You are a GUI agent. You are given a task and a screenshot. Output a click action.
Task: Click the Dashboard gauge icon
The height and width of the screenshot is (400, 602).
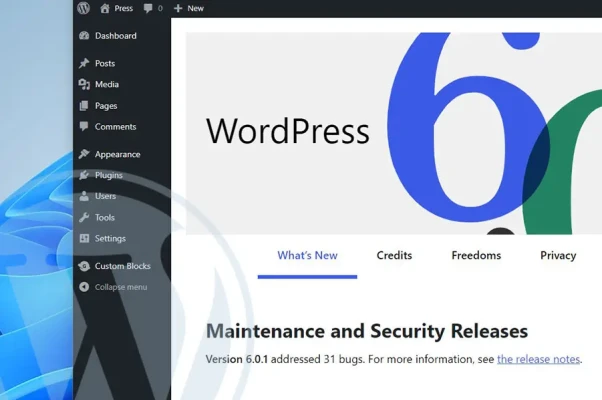click(x=84, y=36)
